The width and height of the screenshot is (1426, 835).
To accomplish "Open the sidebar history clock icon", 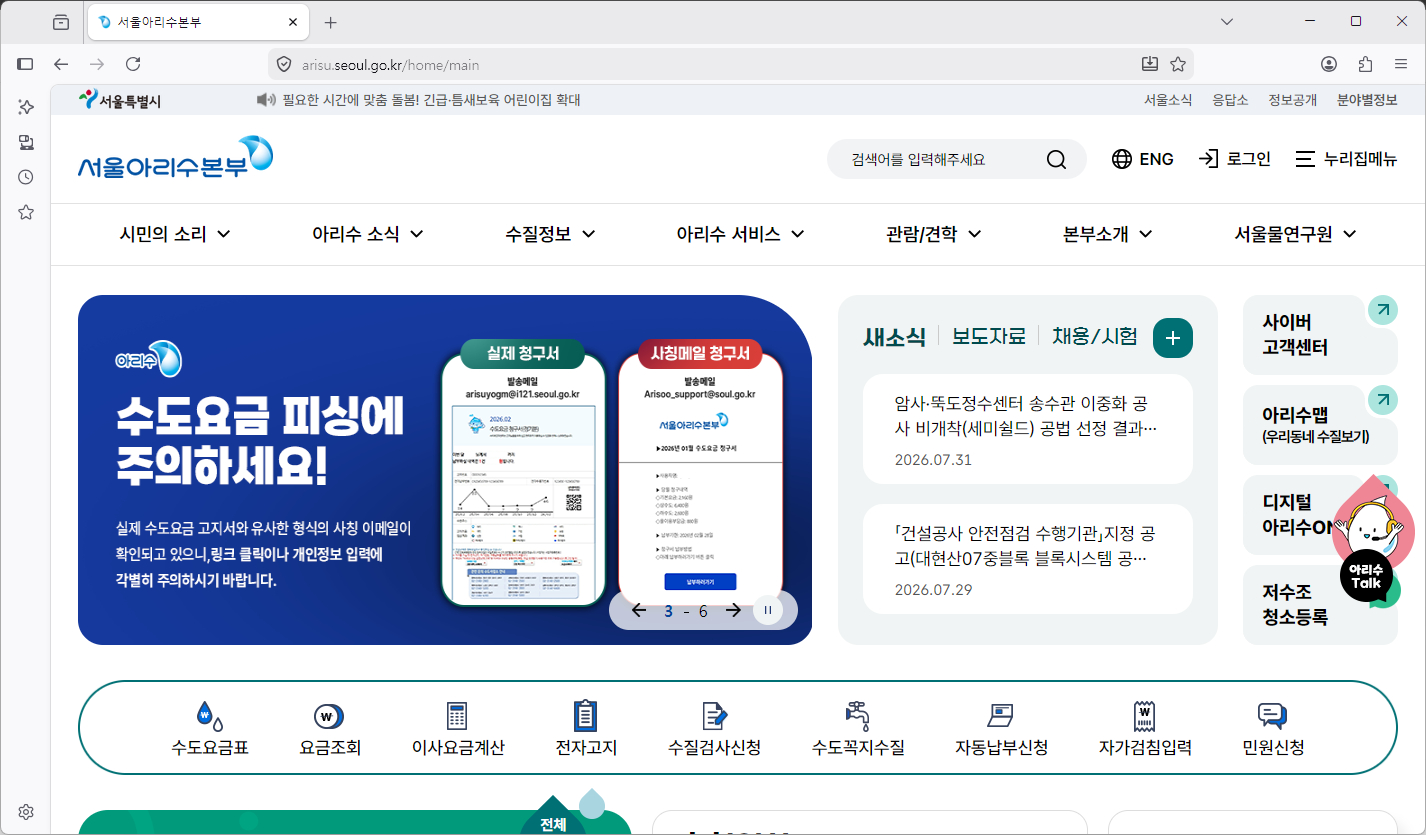I will pyautogui.click(x=26, y=177).
